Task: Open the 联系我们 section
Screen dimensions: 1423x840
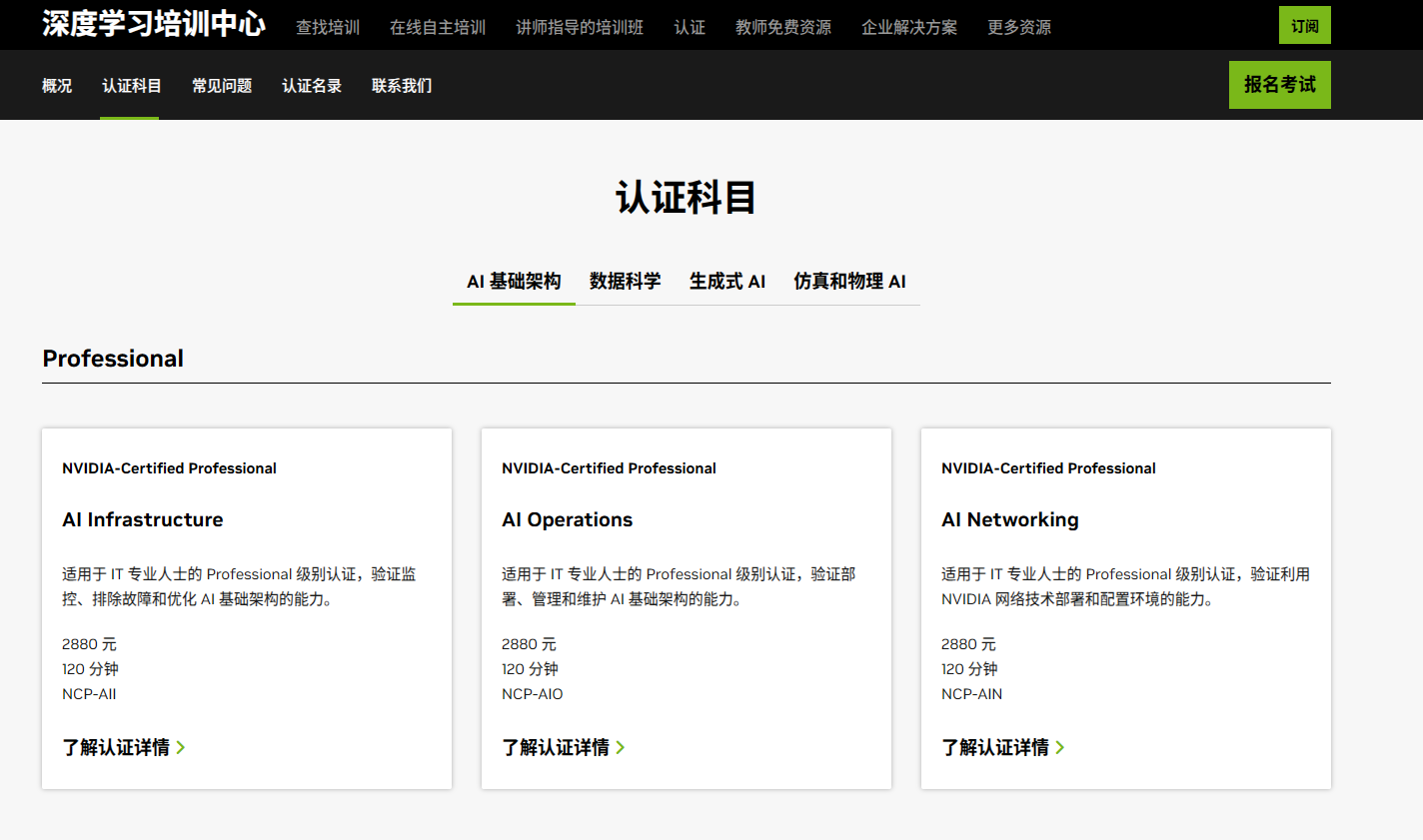Action: (x=402, y=86)
